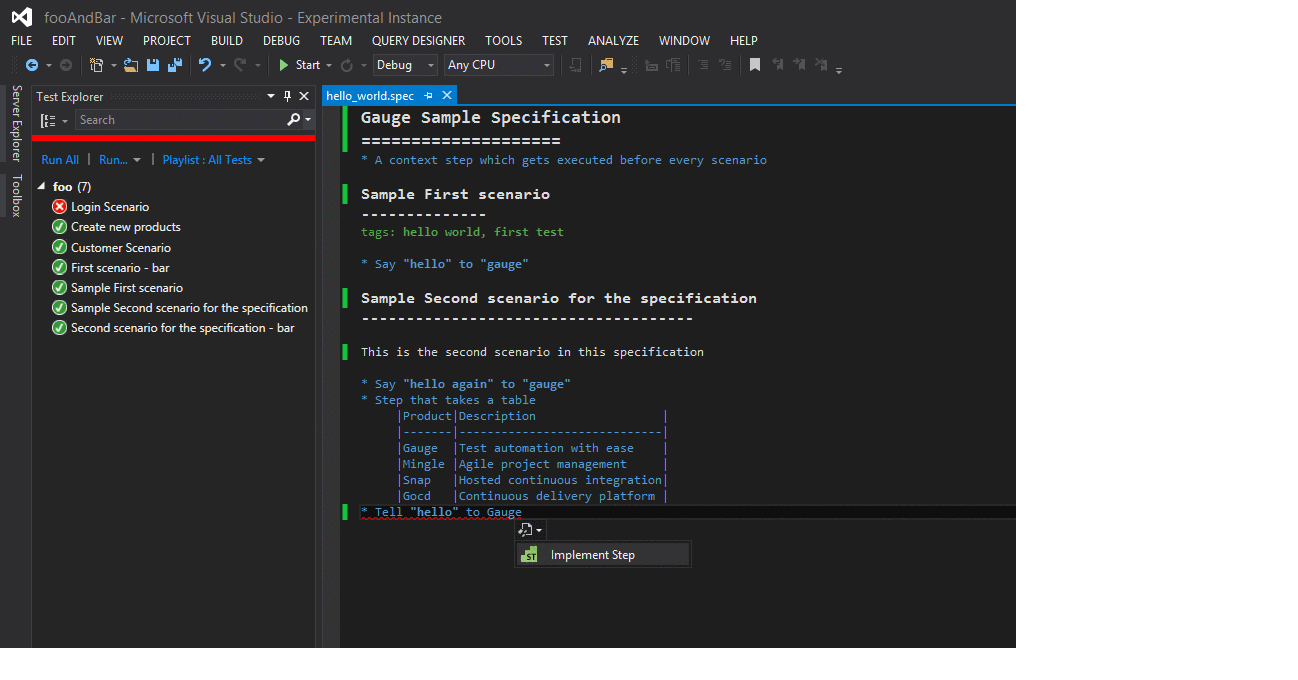Click the Save All icon

(x=175, y=65)
